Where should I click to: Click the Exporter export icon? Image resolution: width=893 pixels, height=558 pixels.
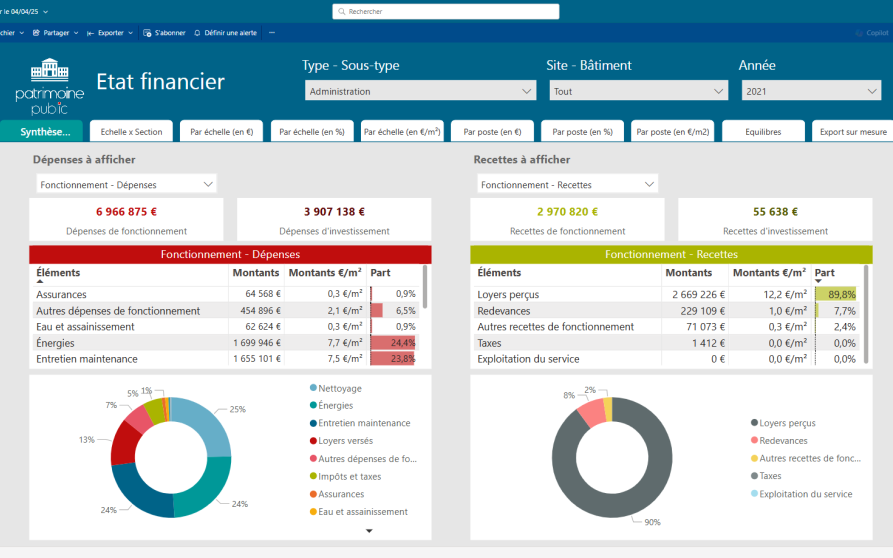(x=91, y=33)
